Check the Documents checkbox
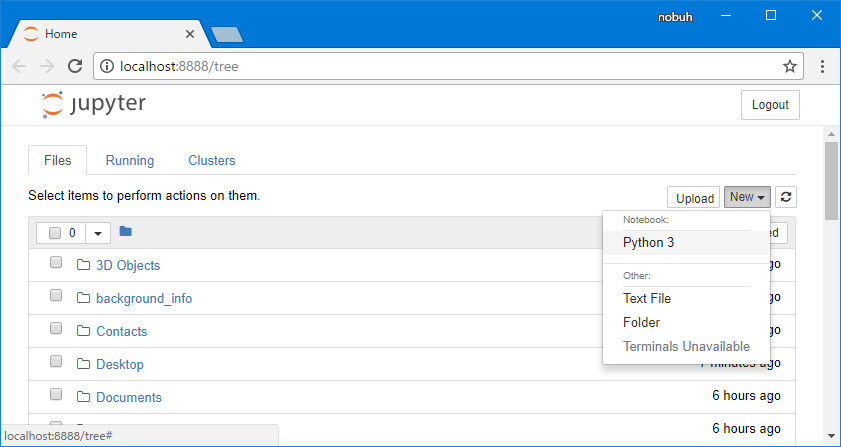841x447 pixels. pos(56,395)
